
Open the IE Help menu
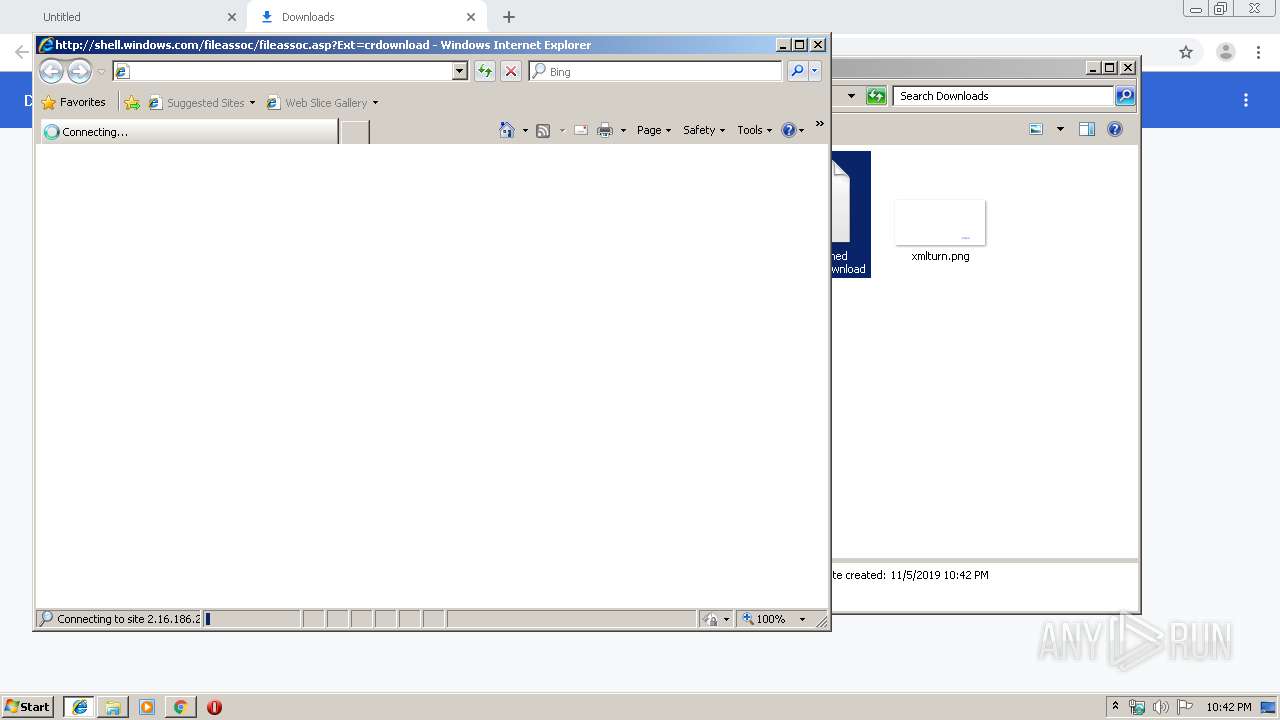[792, 130]
